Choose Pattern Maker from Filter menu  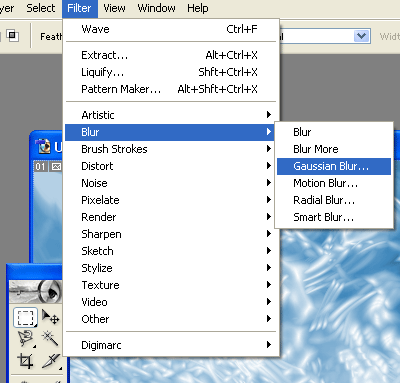point(170,89)
